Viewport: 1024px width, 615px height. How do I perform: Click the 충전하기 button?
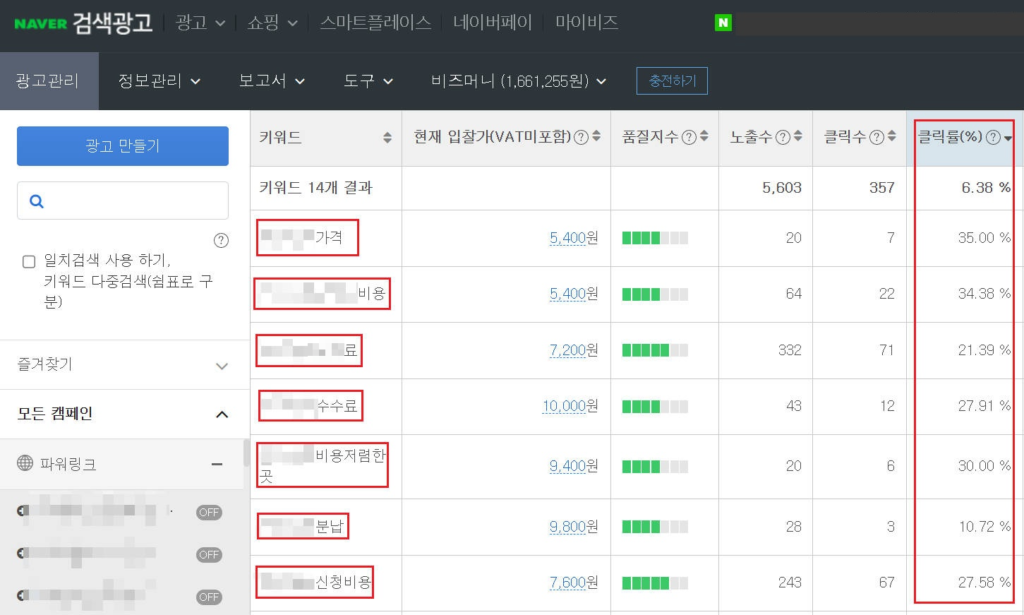[x=672, y=81]
